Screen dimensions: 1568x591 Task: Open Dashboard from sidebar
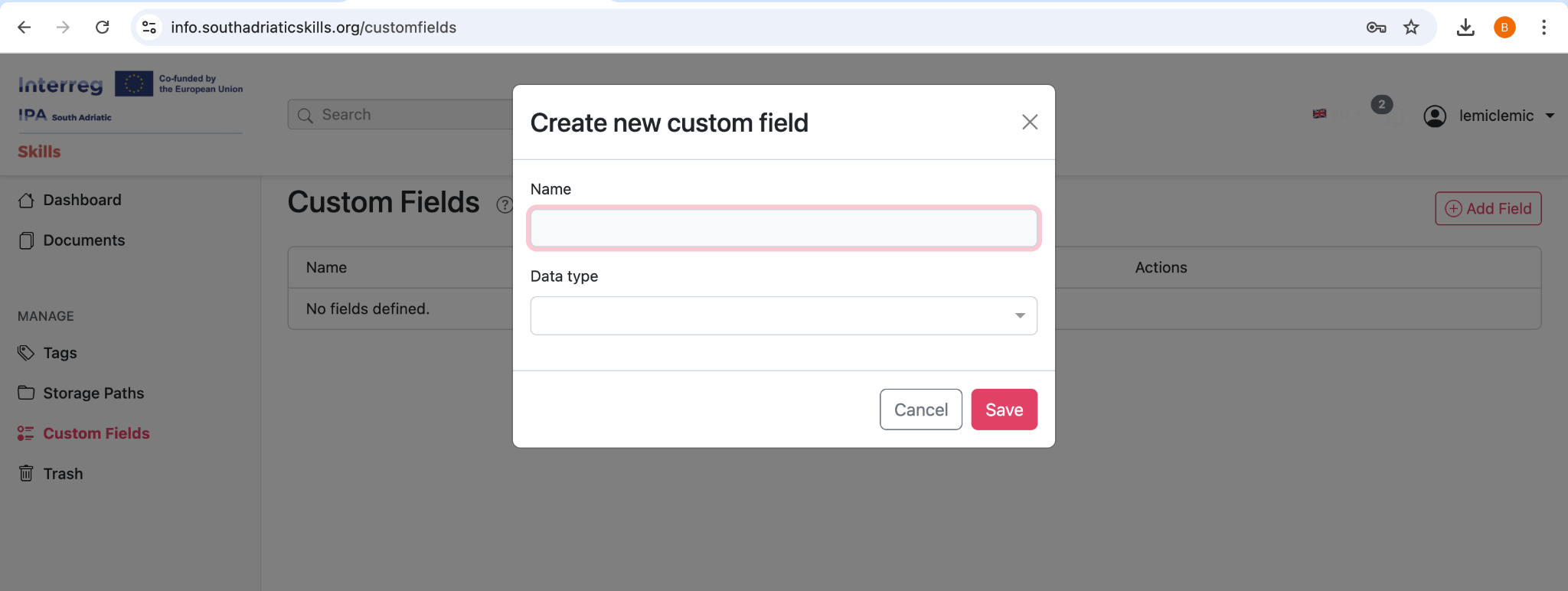[82, 200]
